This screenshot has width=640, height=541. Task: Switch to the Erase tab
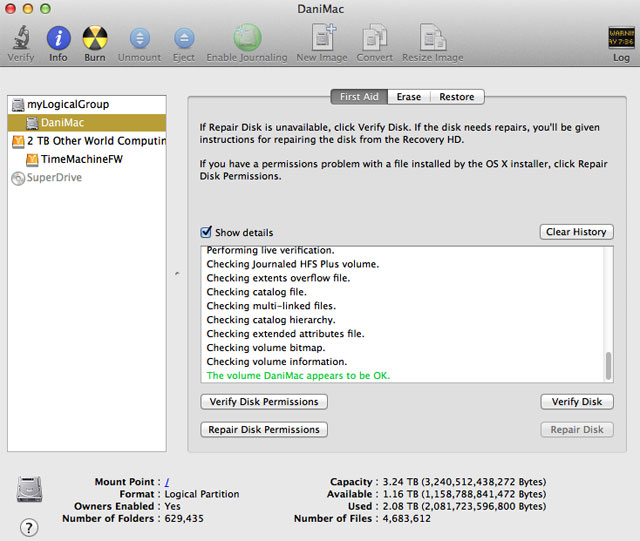click(x=409, y=97)
